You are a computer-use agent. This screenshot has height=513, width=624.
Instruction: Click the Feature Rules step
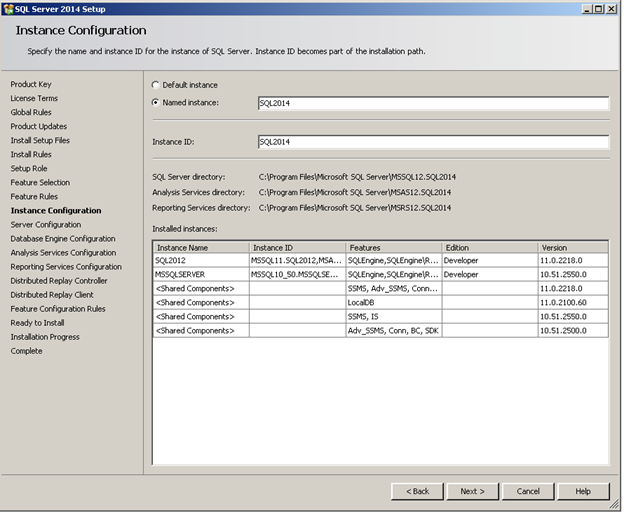point(34,197)
